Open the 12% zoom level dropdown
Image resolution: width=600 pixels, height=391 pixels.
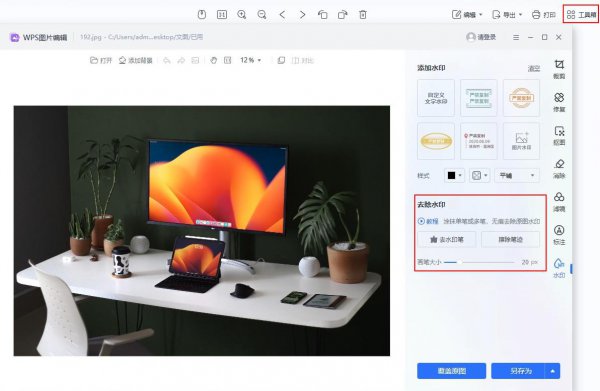251,60
